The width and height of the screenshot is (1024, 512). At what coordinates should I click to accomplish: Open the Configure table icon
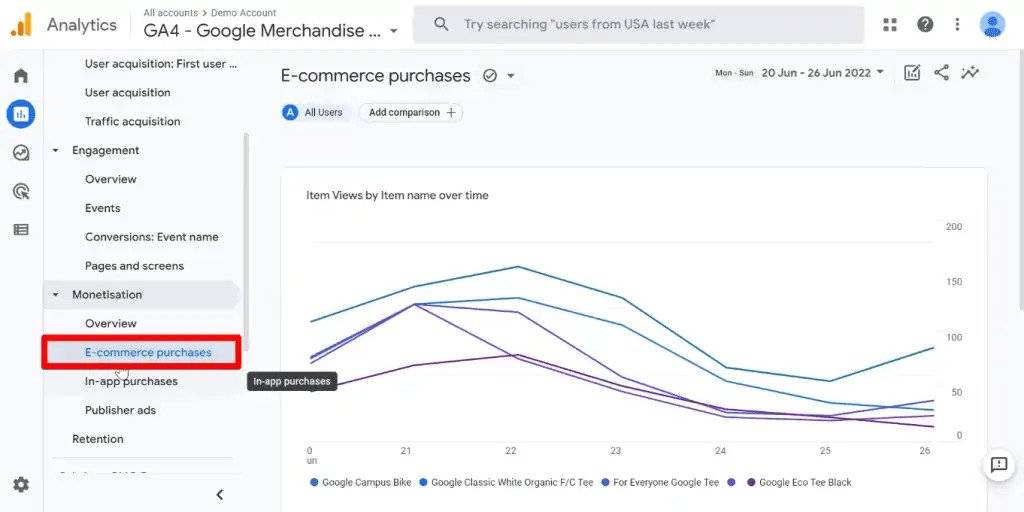(x=21, y=230)
